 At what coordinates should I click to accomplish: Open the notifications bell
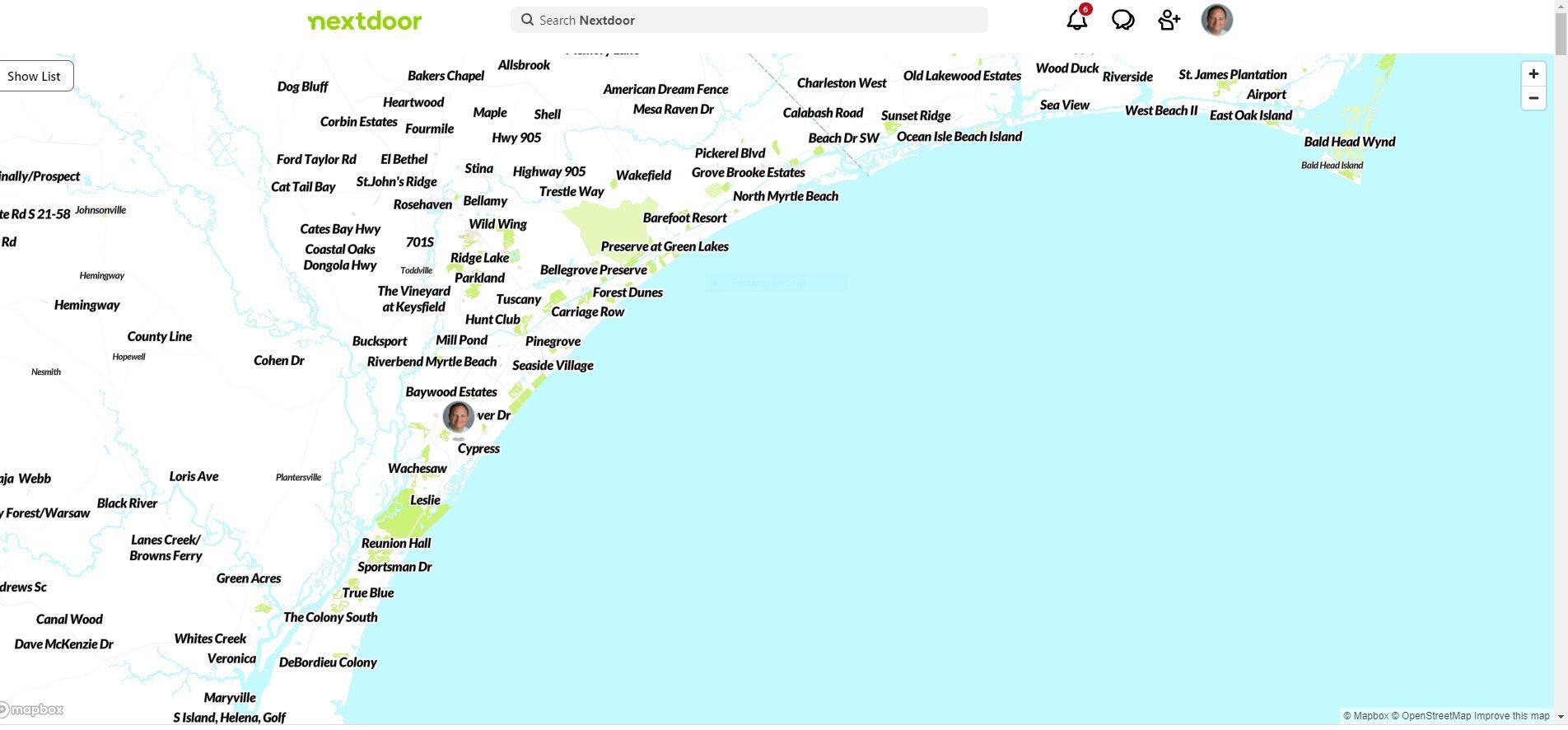coord(1076,20)
